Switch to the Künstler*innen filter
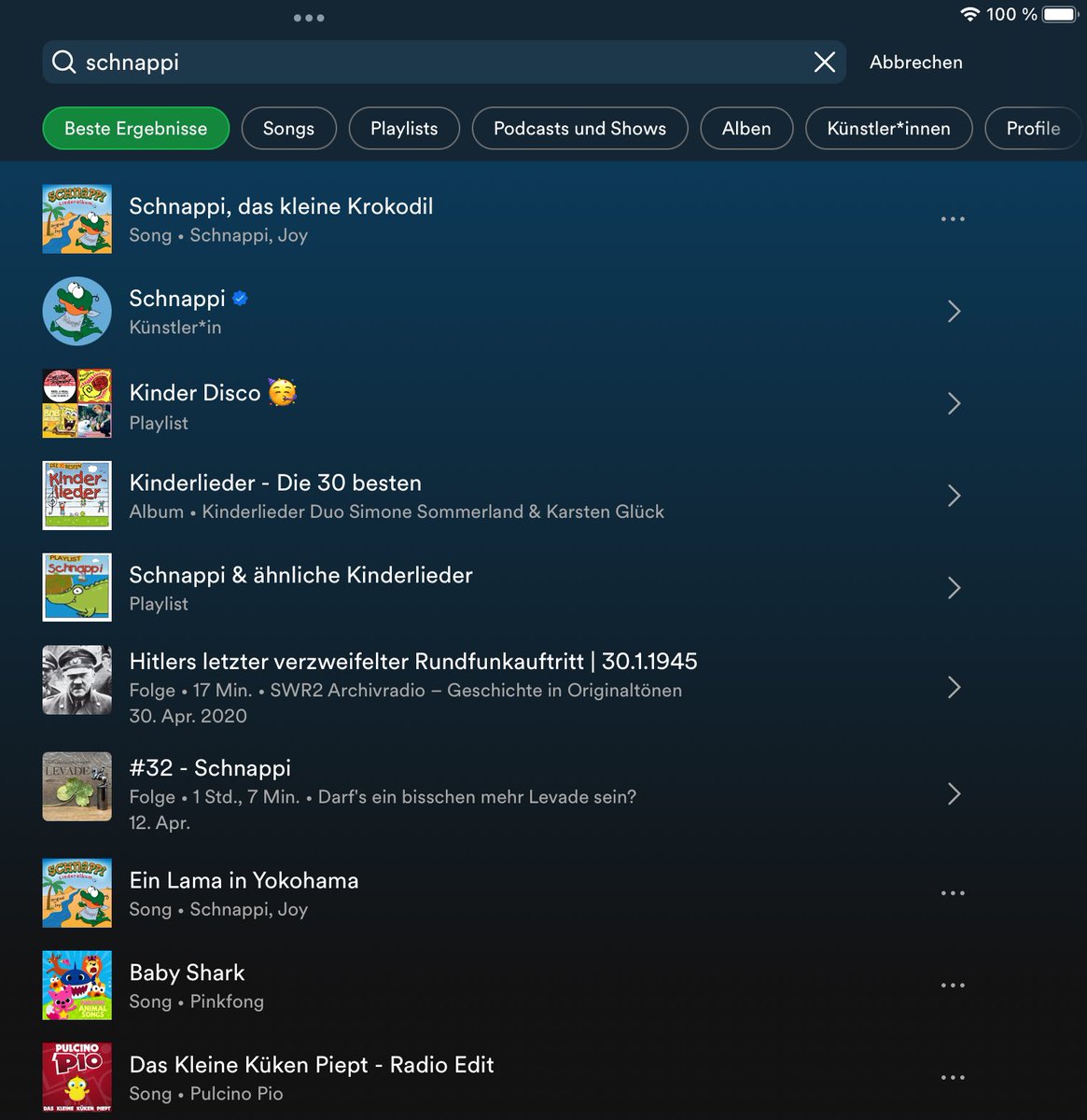 pos(888,129)
